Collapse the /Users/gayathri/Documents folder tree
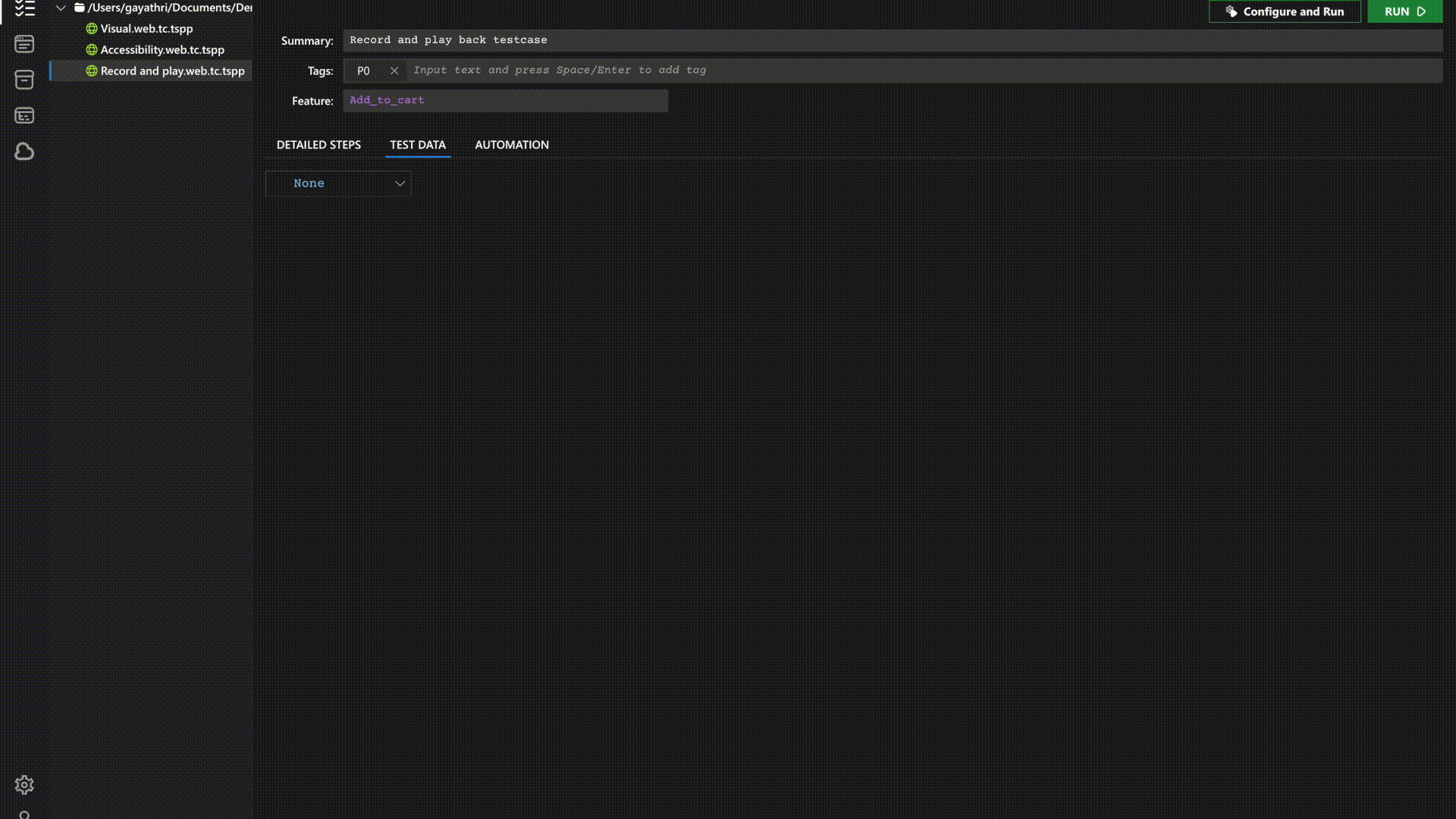The height and width of the screenshot is (819, 1456). (61, 8)
